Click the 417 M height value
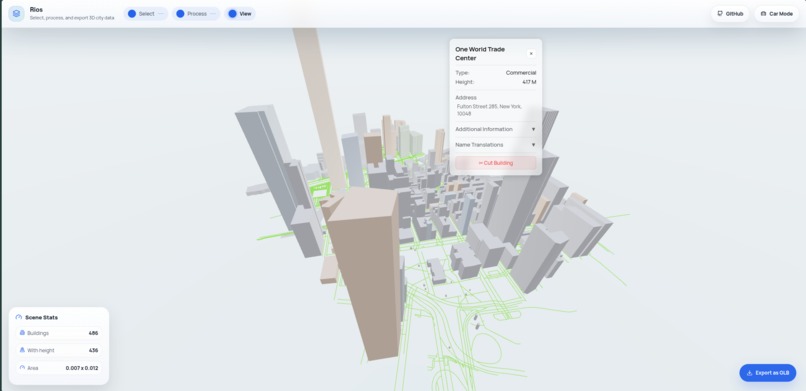Image resolution: width=806 pixels, height=391 pixels. tap(529, 82)
